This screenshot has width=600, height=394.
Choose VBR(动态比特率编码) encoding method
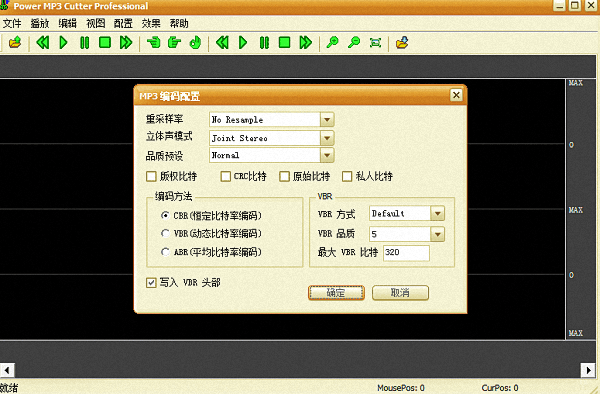(165, 233)
